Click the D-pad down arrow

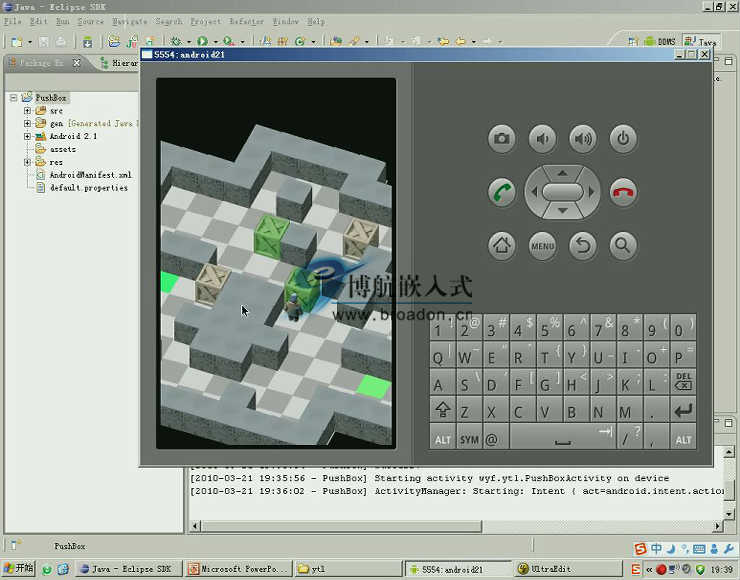(x=562, y=210)
